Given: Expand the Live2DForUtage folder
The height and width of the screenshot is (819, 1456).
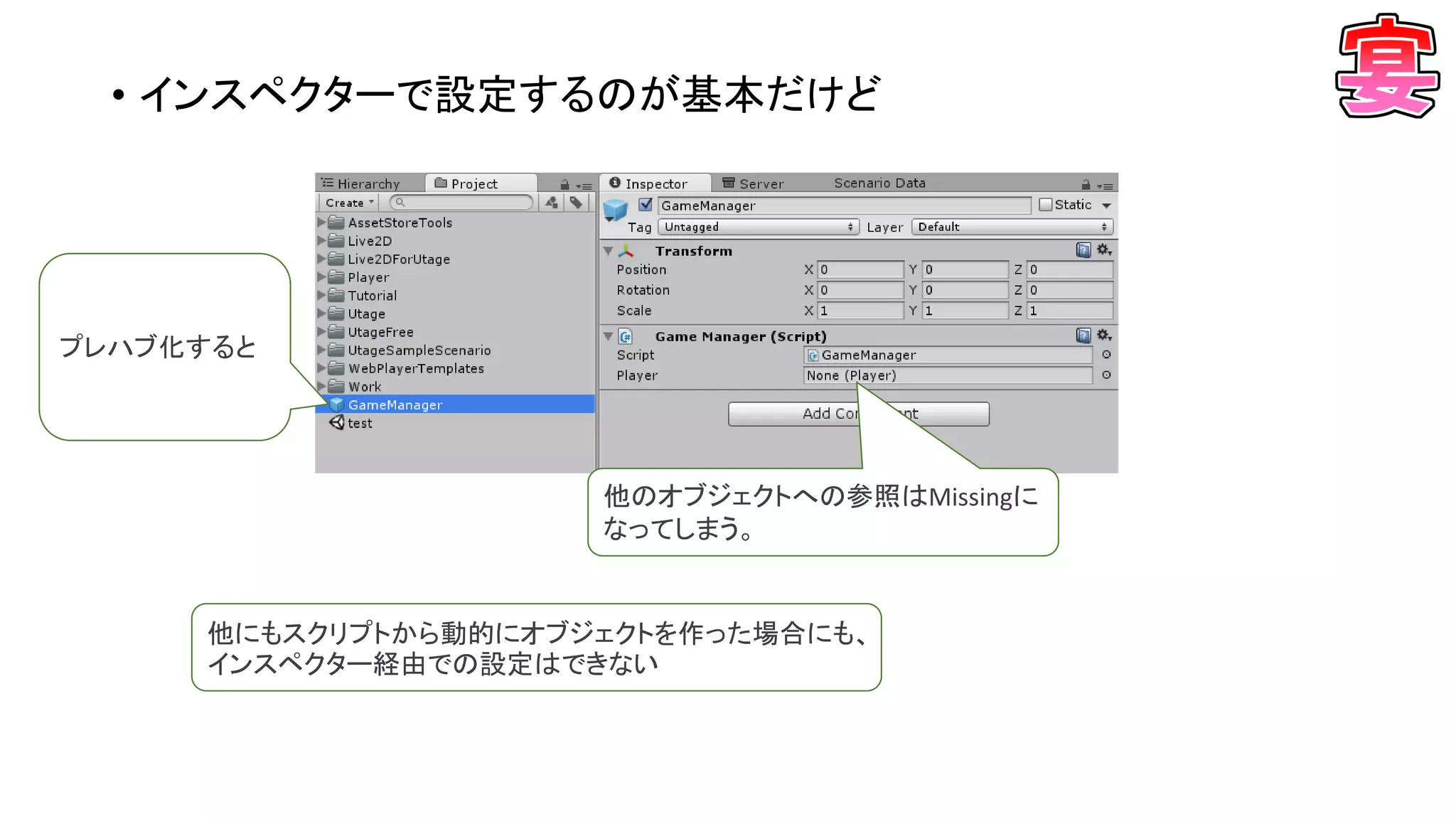Looking at the screenshot, I should pyautogui.click(x=321, y=259).
